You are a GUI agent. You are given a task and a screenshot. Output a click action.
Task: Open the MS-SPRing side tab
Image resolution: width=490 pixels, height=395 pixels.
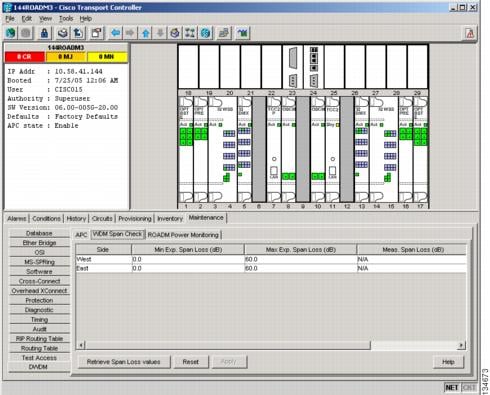coord(39,262)
